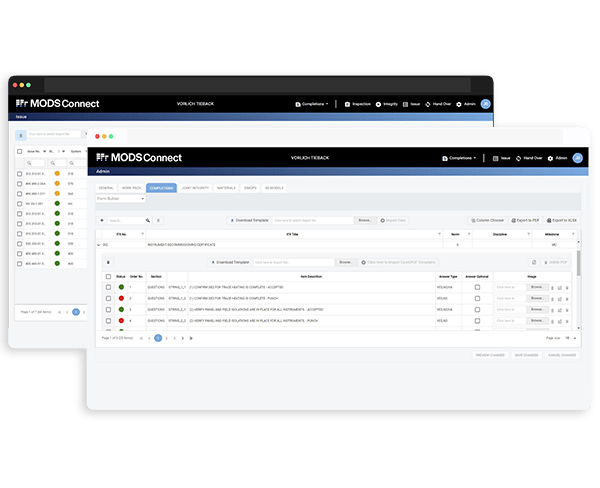Switch to the 3D Models tab
Image resolution: width=600 pixels, height=488 pixels.
pos(274,188)
